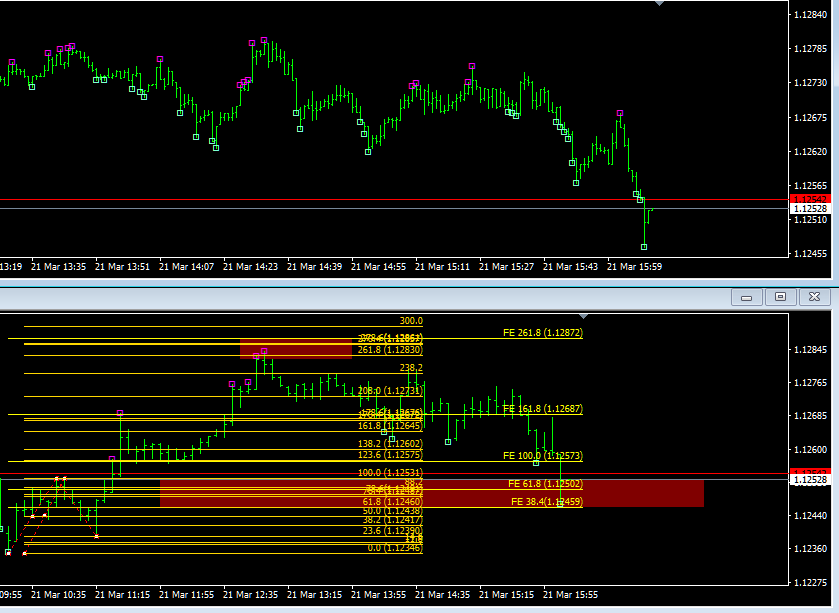Click price 1.12765 on lower chart axis

pos(810,382)
